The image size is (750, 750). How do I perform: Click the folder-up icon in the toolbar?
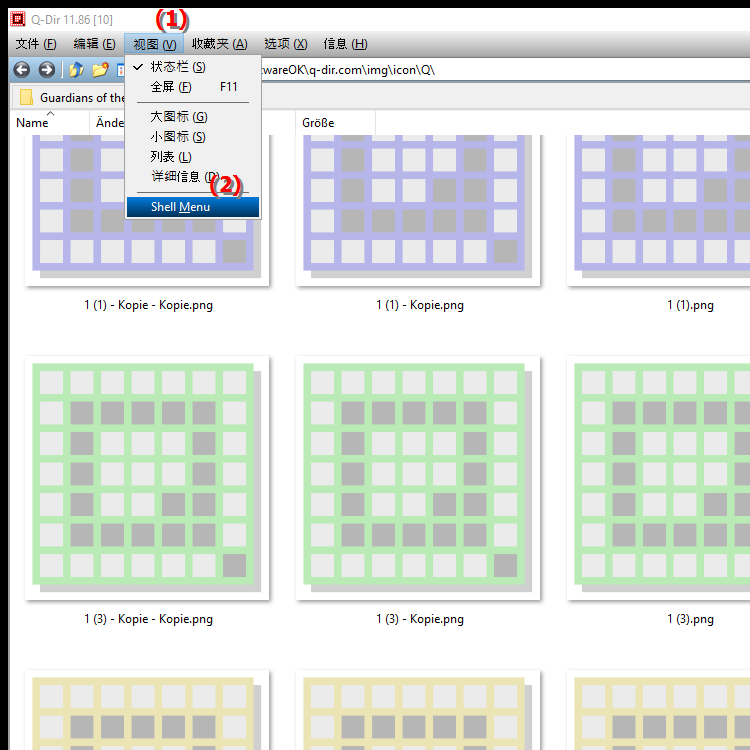point(76,70)
